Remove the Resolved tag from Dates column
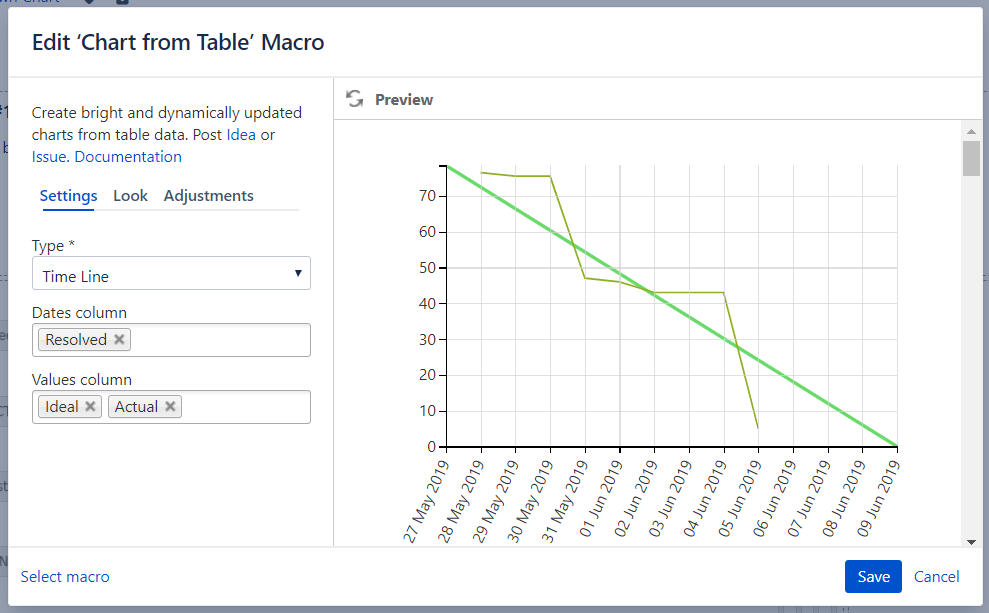The height and width of the screenshot is (613, 989). 120,340
